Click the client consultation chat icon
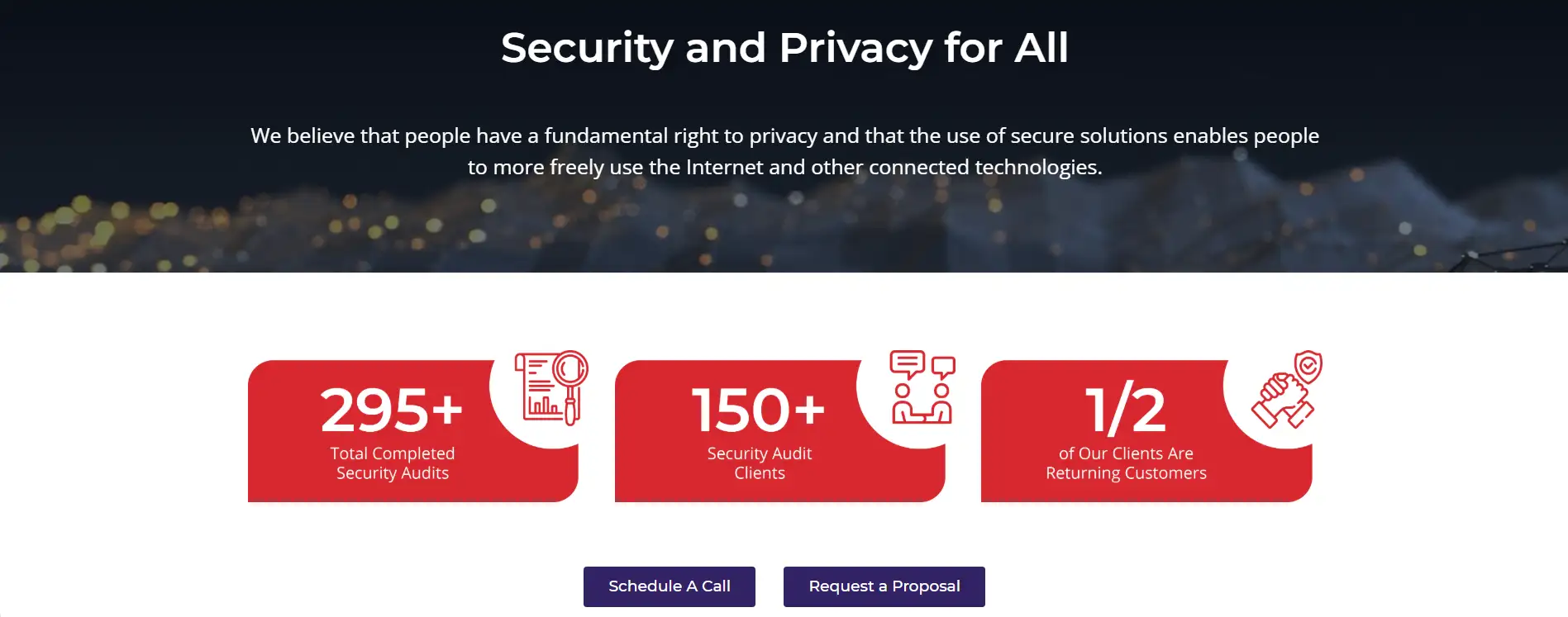The width and height of the screenshot is (1568, 617). click(922, 387)
